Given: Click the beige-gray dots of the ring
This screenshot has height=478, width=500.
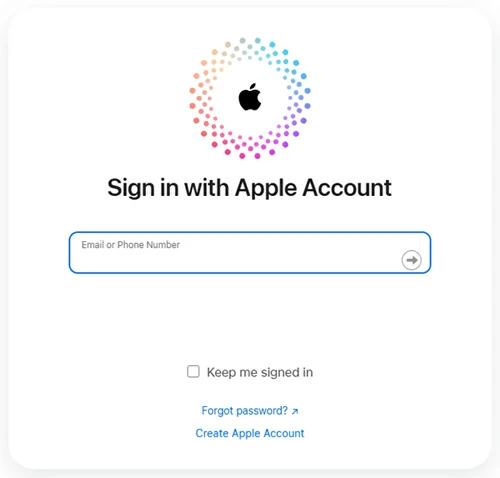Looking at the screenshot, I should 235,50.
